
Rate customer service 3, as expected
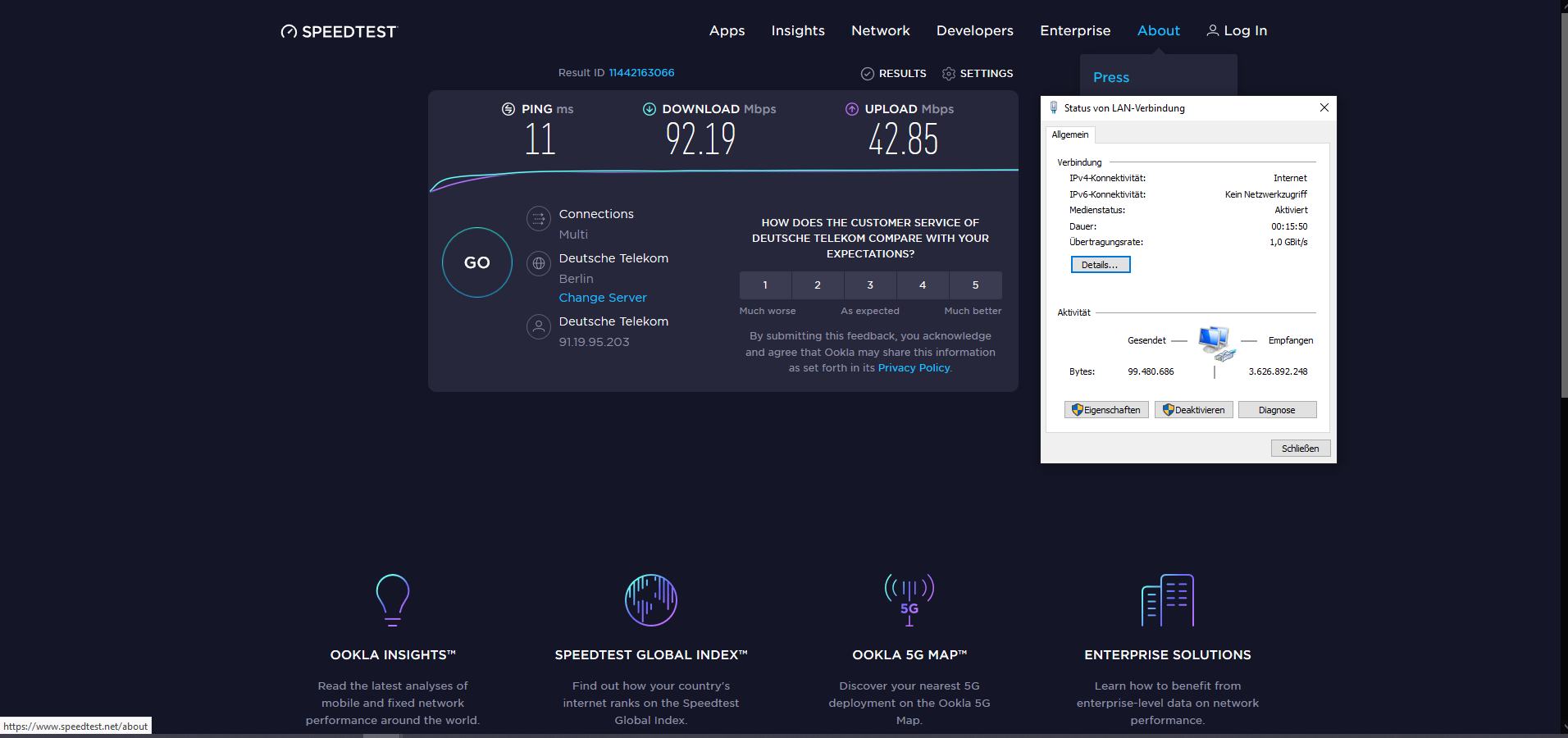[870, 285]
